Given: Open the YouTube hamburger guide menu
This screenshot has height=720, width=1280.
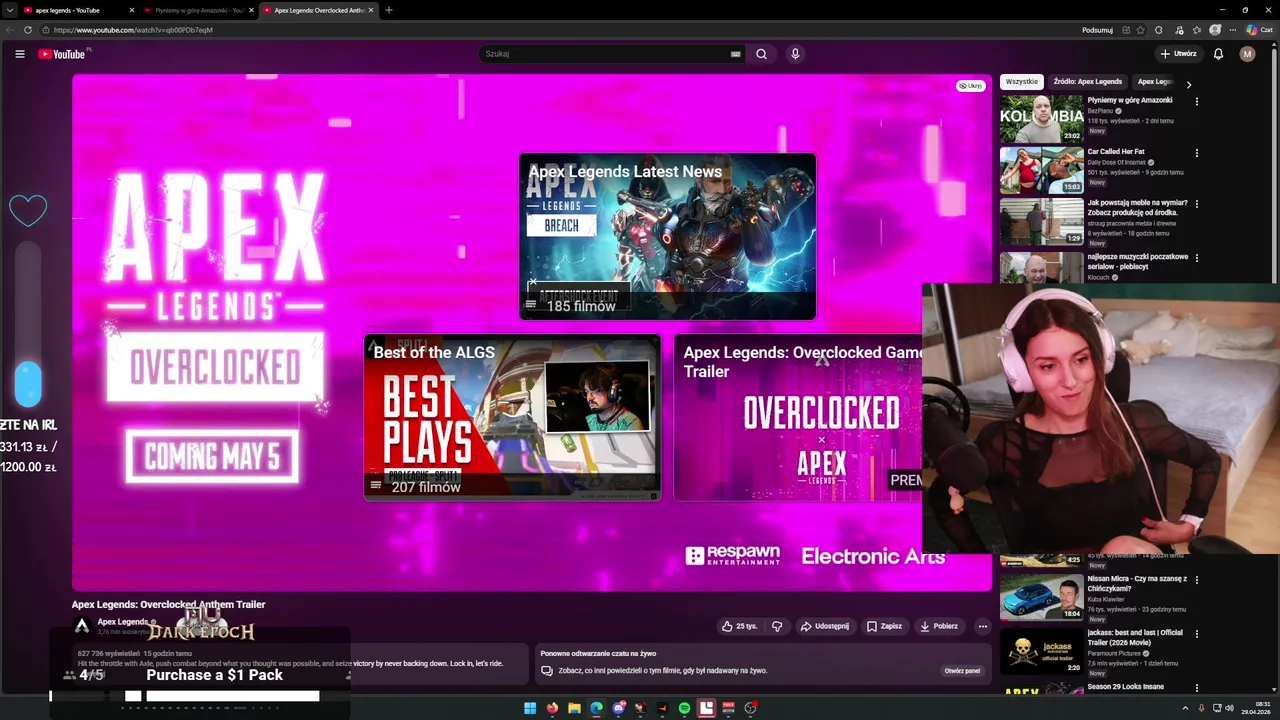Looking at the screenshot, I should pyautogui.click(x=19, y=54).
